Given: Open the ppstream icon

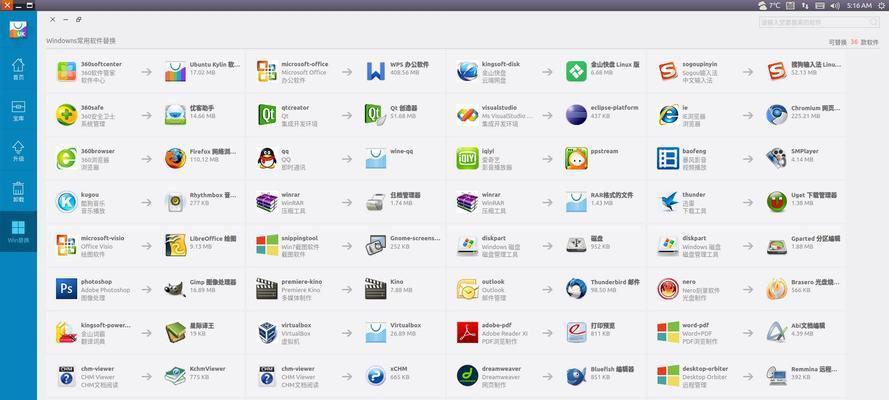Looking at the screenshot, I should [x=576, y=159].
